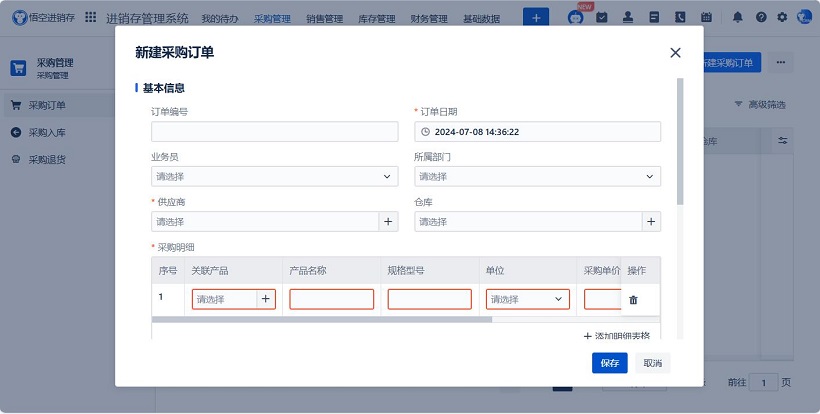Open the task checklist calendar icon
The image size is (820, 414).
coord(602,17)
